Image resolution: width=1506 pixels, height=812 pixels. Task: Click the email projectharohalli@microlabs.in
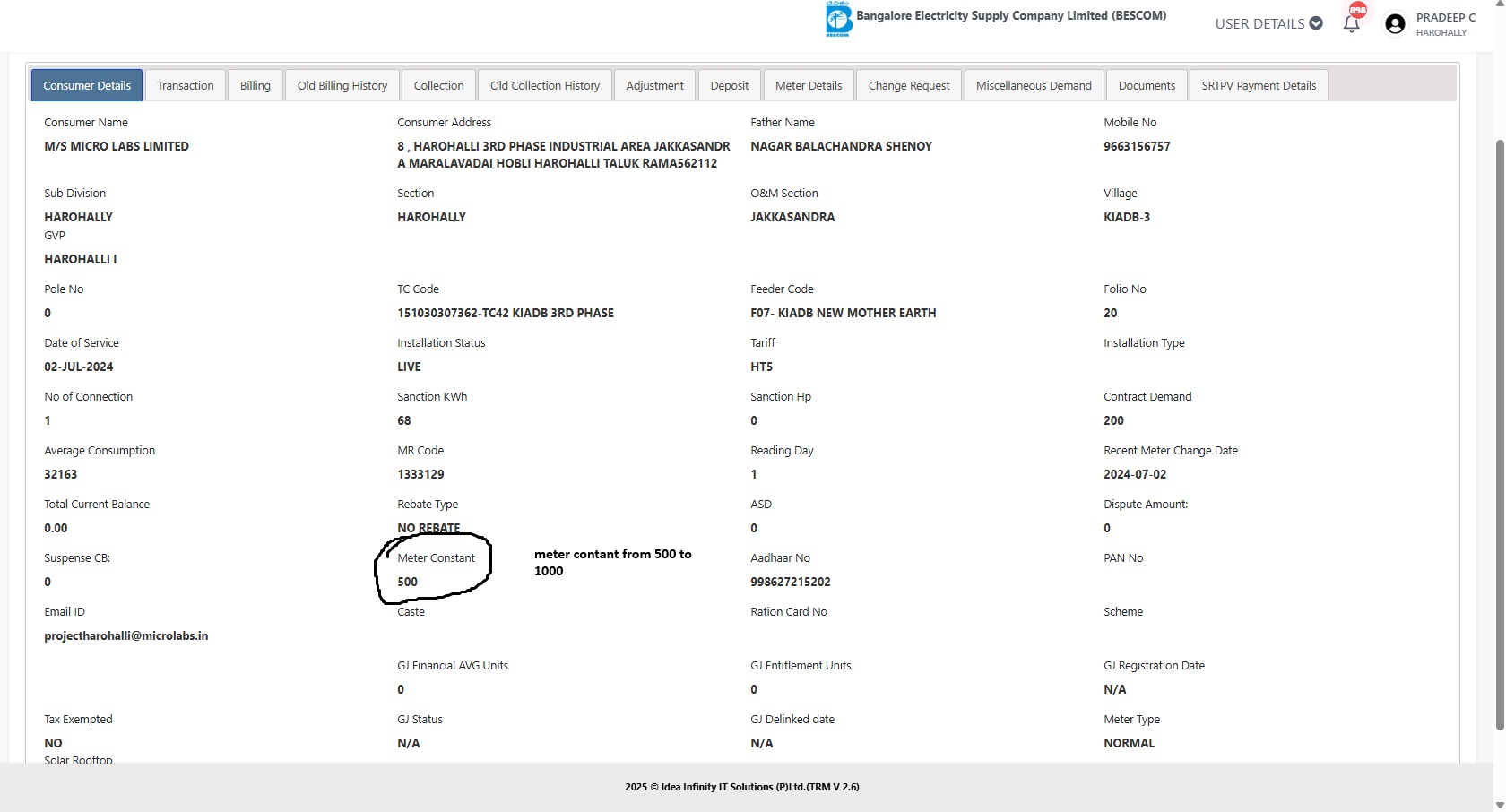click(126, 635)
